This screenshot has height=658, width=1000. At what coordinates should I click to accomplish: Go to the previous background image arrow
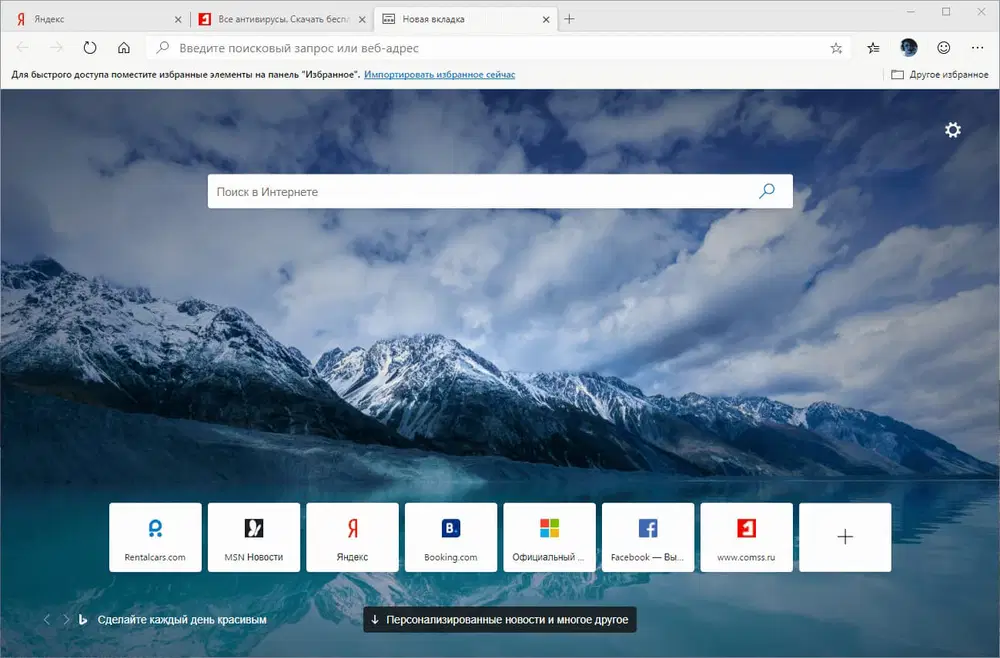coord(46,619)
